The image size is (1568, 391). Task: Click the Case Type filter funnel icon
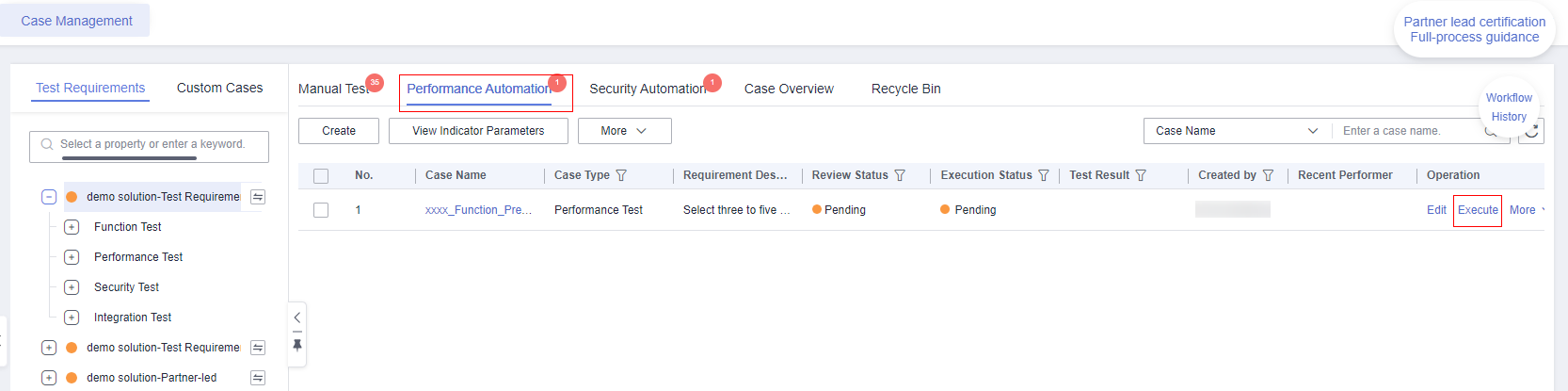click(x=621, y=175)
